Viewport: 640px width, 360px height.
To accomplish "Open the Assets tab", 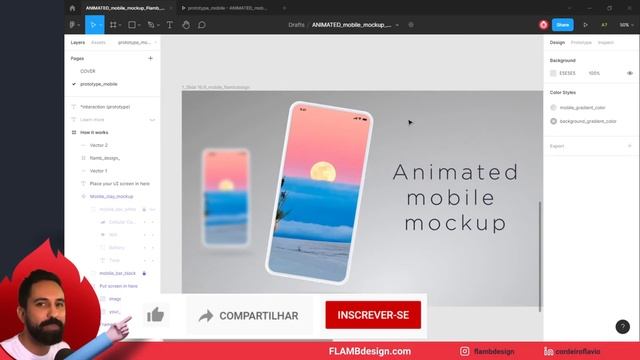I will (98, 42).
